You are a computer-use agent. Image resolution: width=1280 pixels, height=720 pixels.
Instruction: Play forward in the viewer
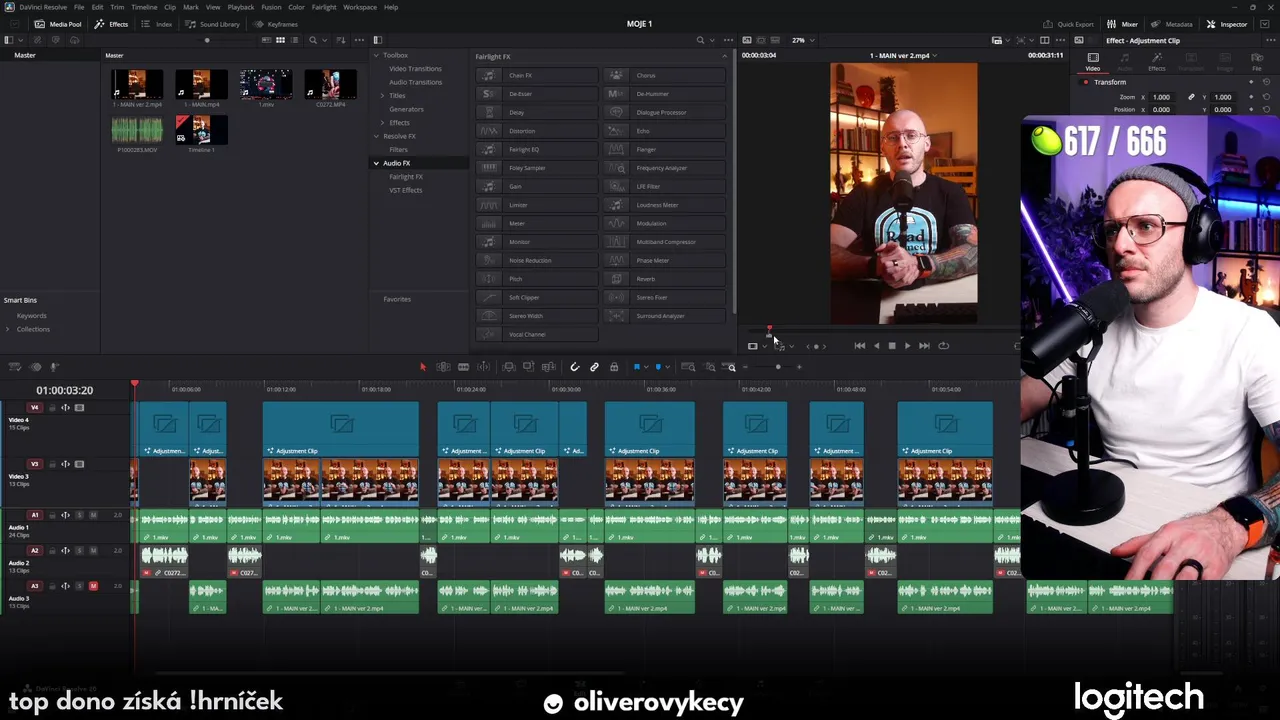(x=907, y=346)
